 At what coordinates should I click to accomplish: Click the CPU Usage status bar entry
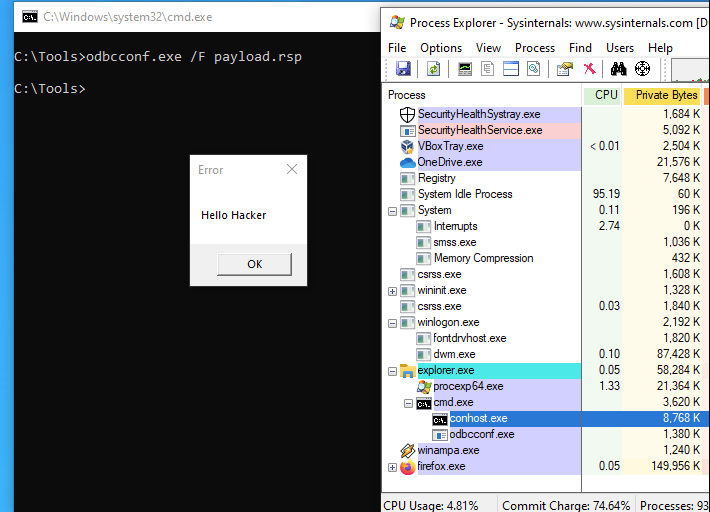pos(431,506)
